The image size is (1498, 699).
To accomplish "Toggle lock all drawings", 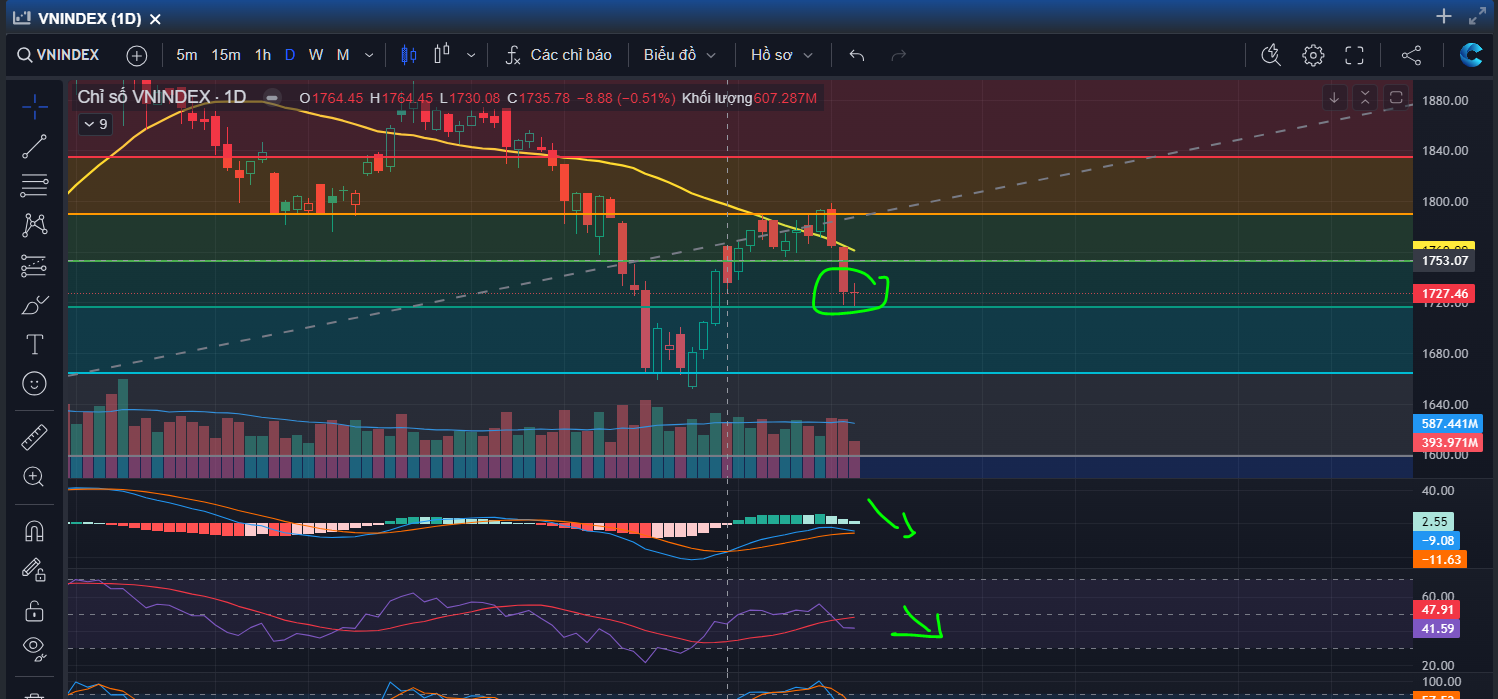I will click(34, 610).
